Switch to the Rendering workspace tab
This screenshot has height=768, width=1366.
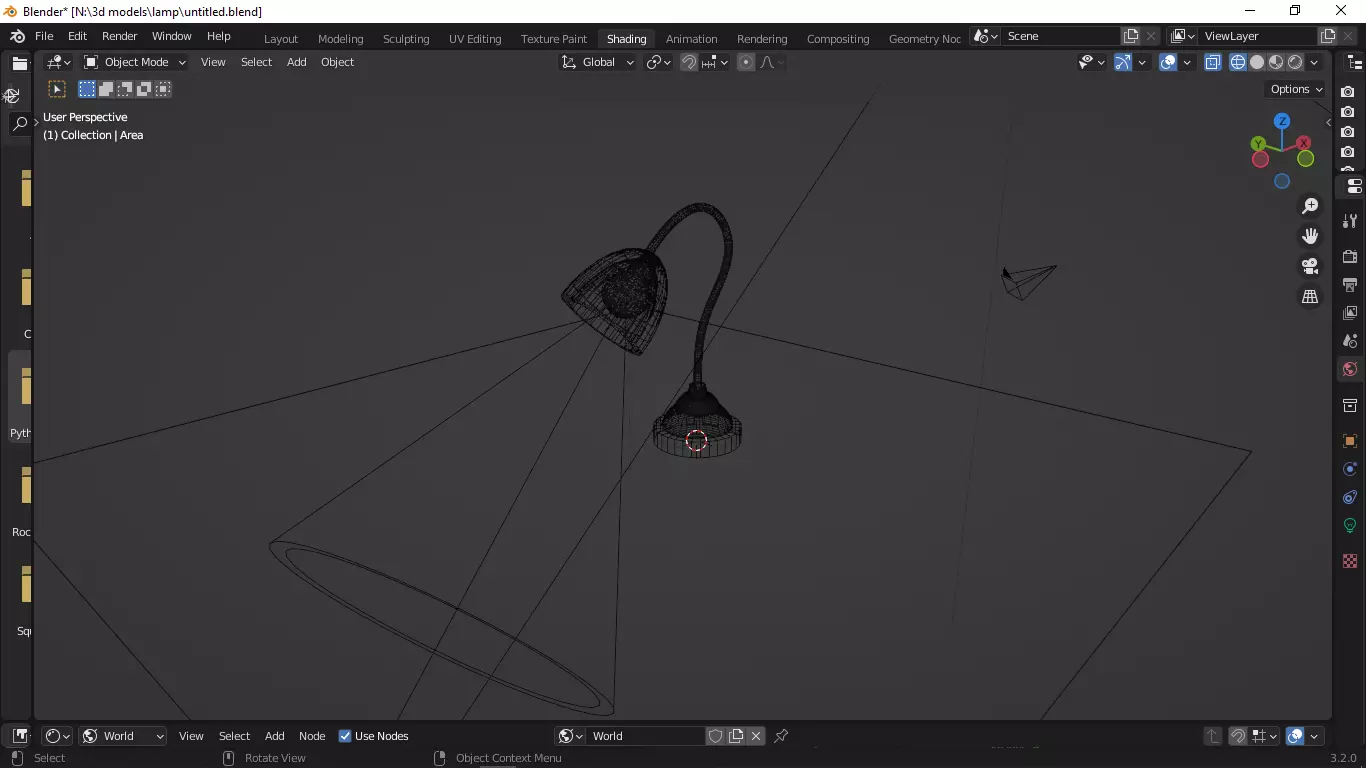[762, 39]
